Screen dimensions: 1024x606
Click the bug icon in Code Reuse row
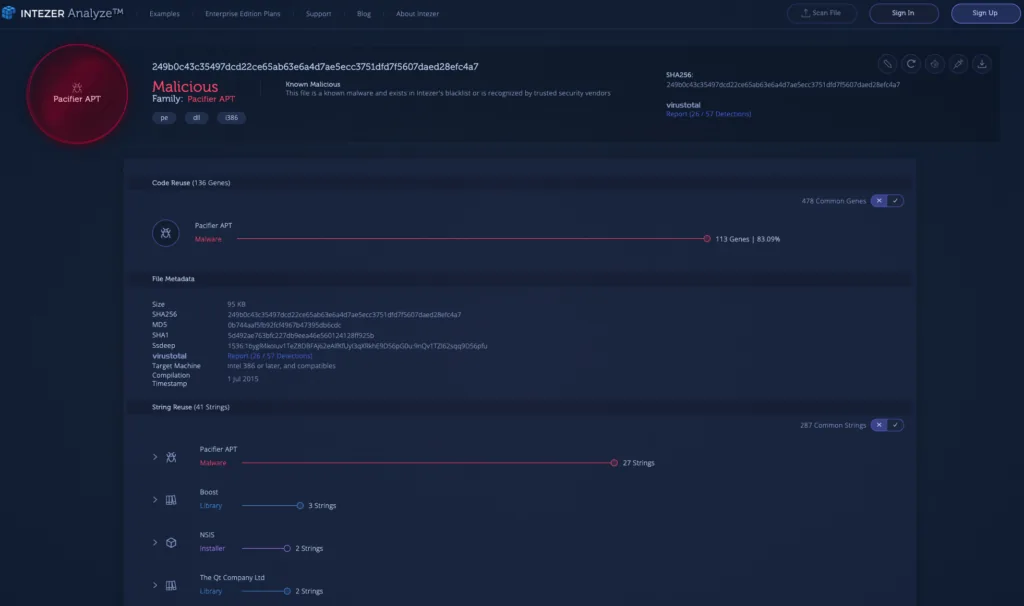point(166,233)
